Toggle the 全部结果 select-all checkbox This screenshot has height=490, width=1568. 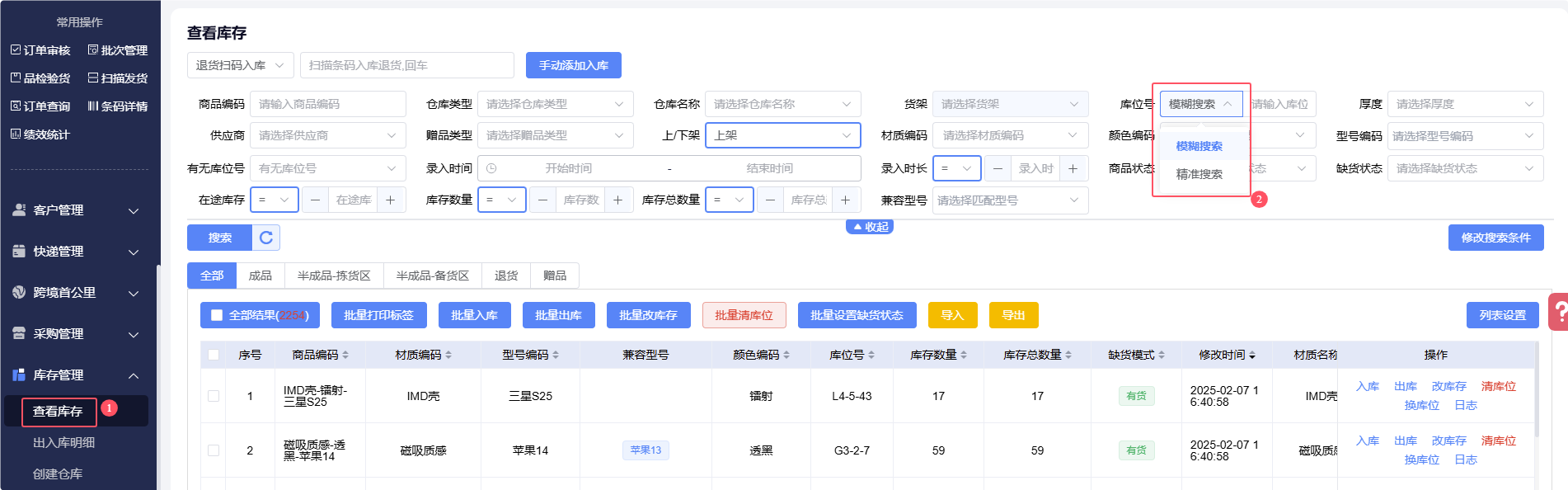click(217, 315)
